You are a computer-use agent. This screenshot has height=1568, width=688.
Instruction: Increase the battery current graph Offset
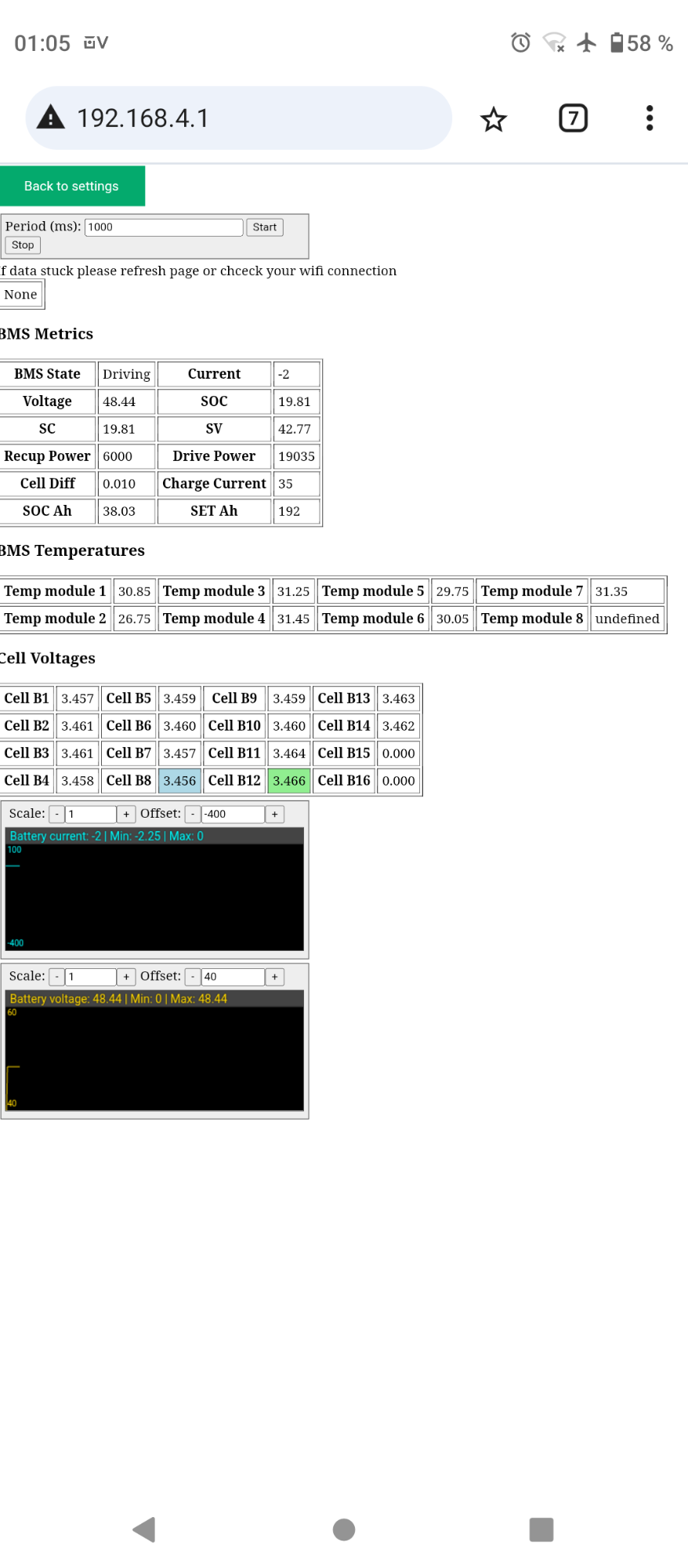(x=274, y=815)
